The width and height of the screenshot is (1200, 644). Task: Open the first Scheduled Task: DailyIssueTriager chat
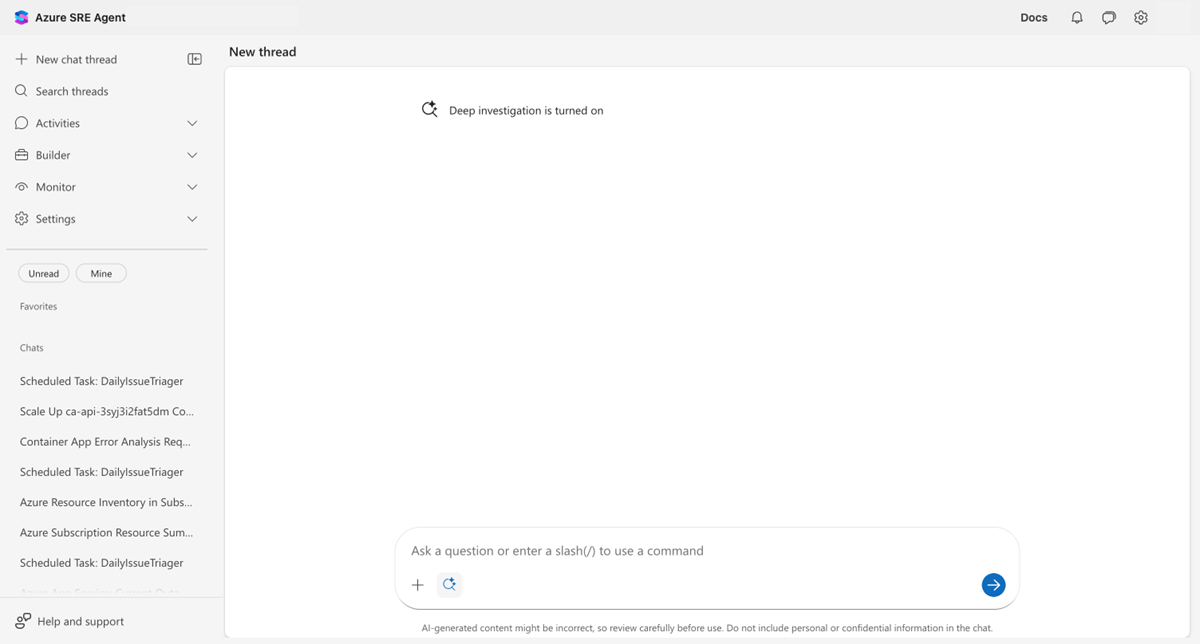click(x=102, y=381)
